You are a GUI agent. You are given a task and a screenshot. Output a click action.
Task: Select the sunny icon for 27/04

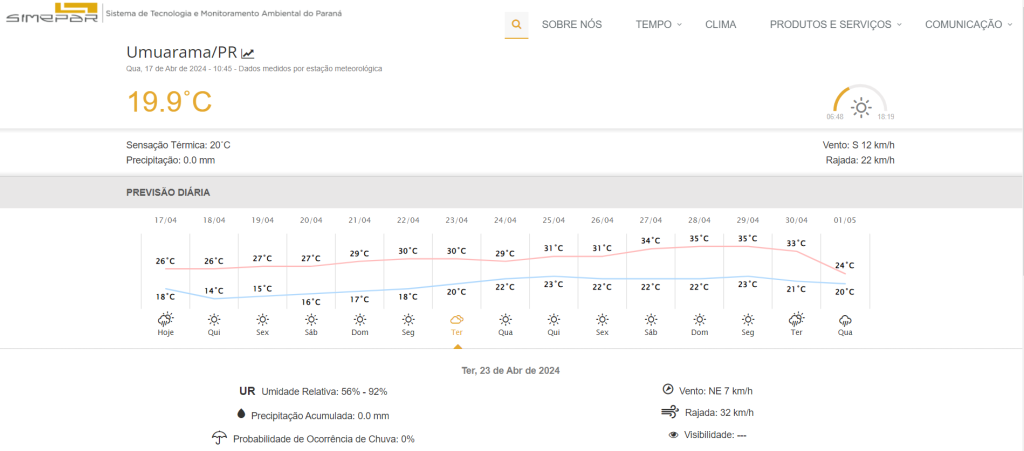[651, 319]
